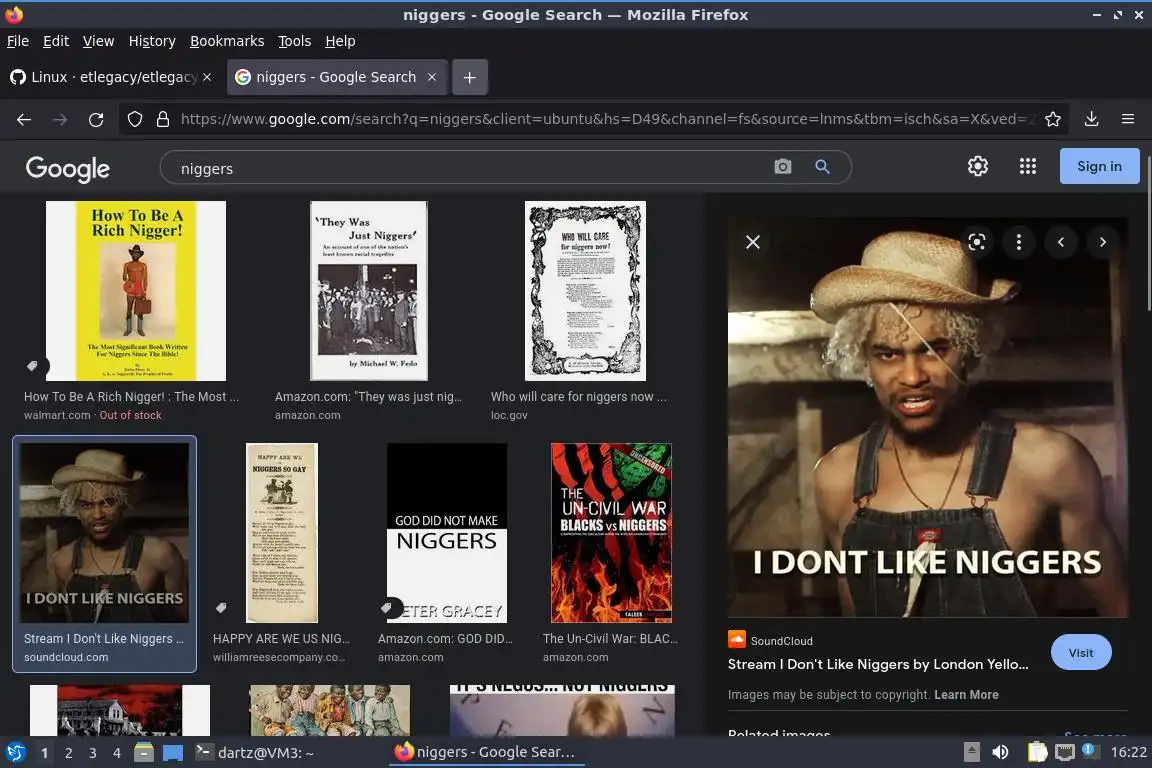1152x768 pixels.
Task: Click the Google search input field
Action: [470, 168]
